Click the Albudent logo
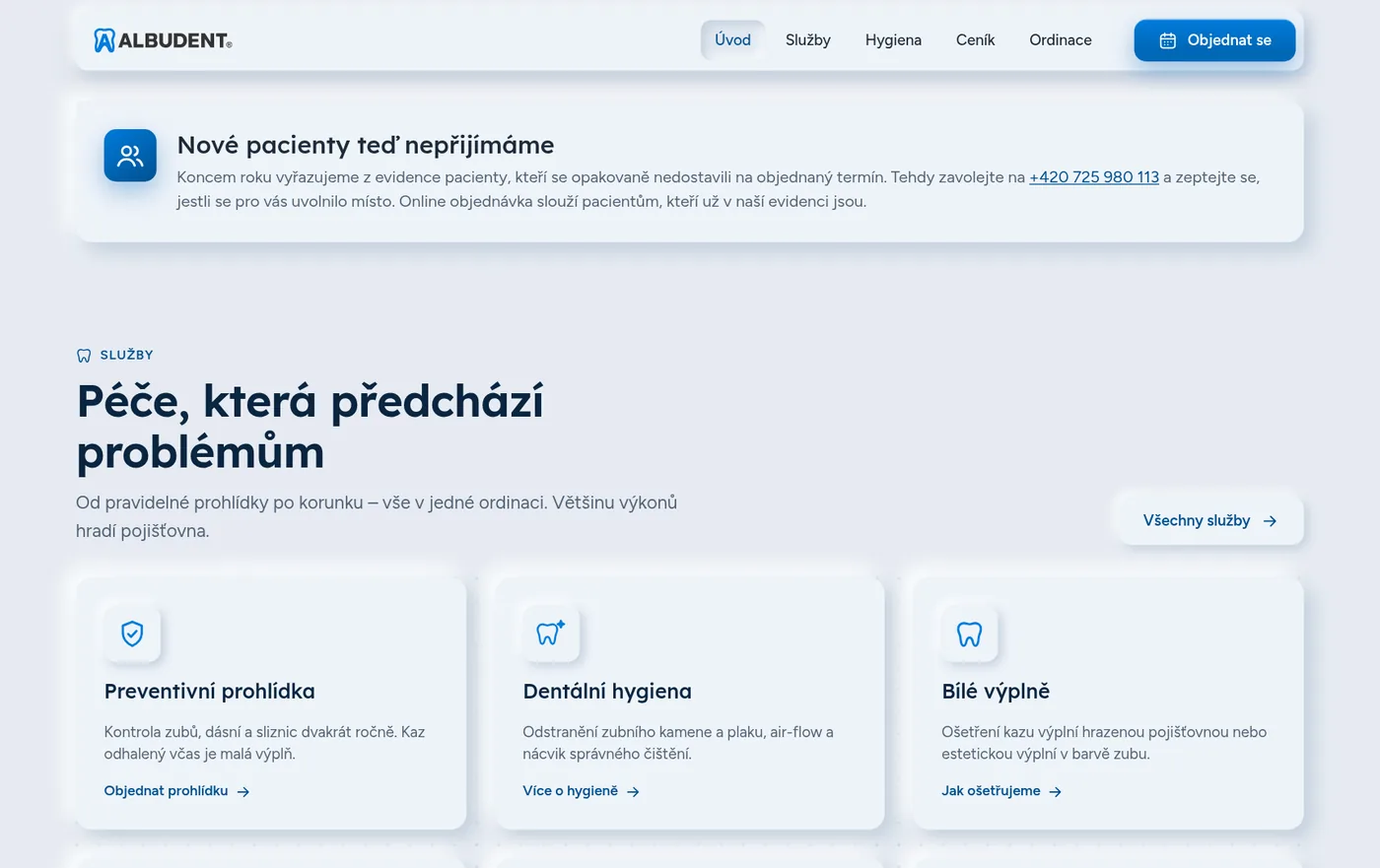 163,40
